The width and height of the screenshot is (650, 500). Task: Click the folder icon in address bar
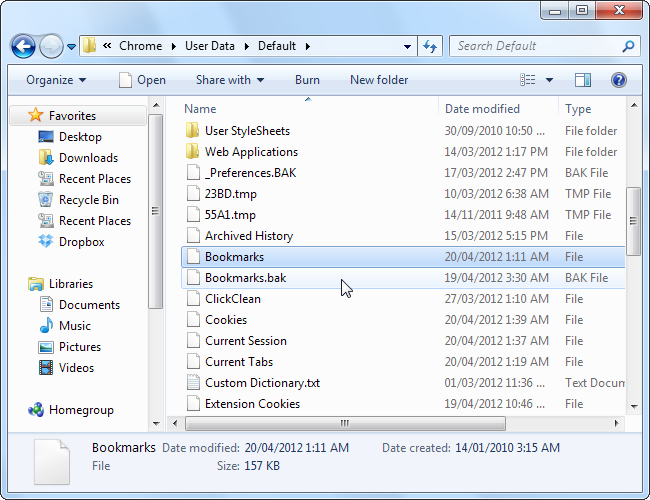point(89,46)
